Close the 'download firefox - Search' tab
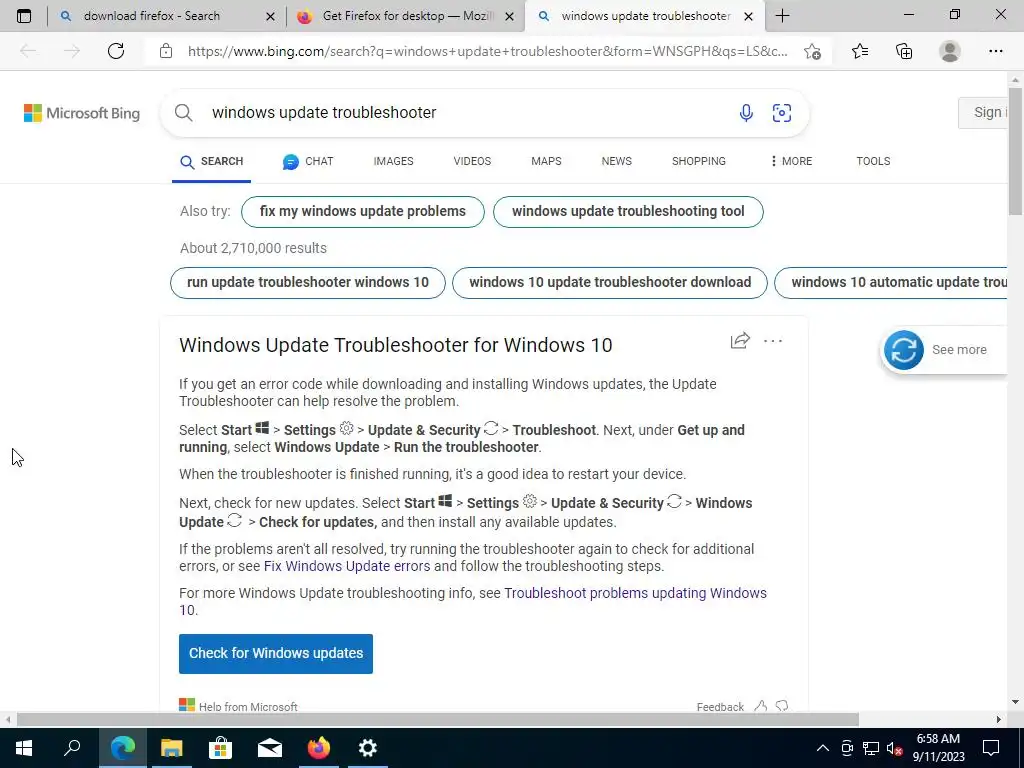This screenshot has width=1024, height=768. [270, 16]
